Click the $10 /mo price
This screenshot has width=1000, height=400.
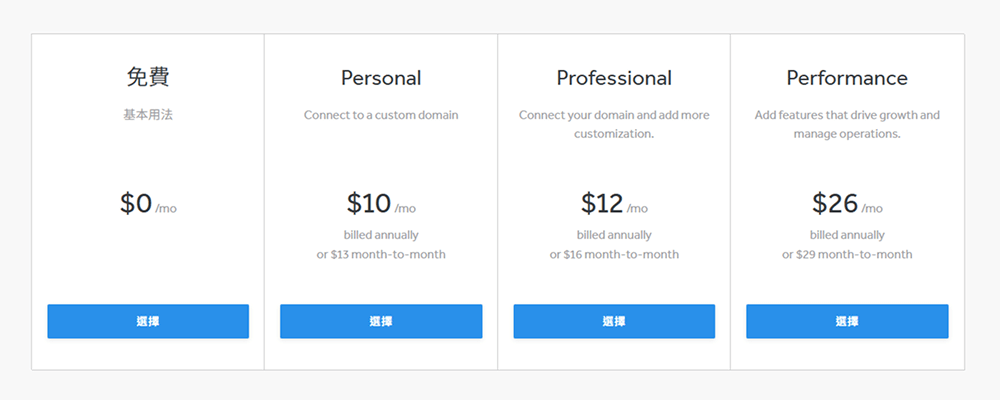pos(381,204)
